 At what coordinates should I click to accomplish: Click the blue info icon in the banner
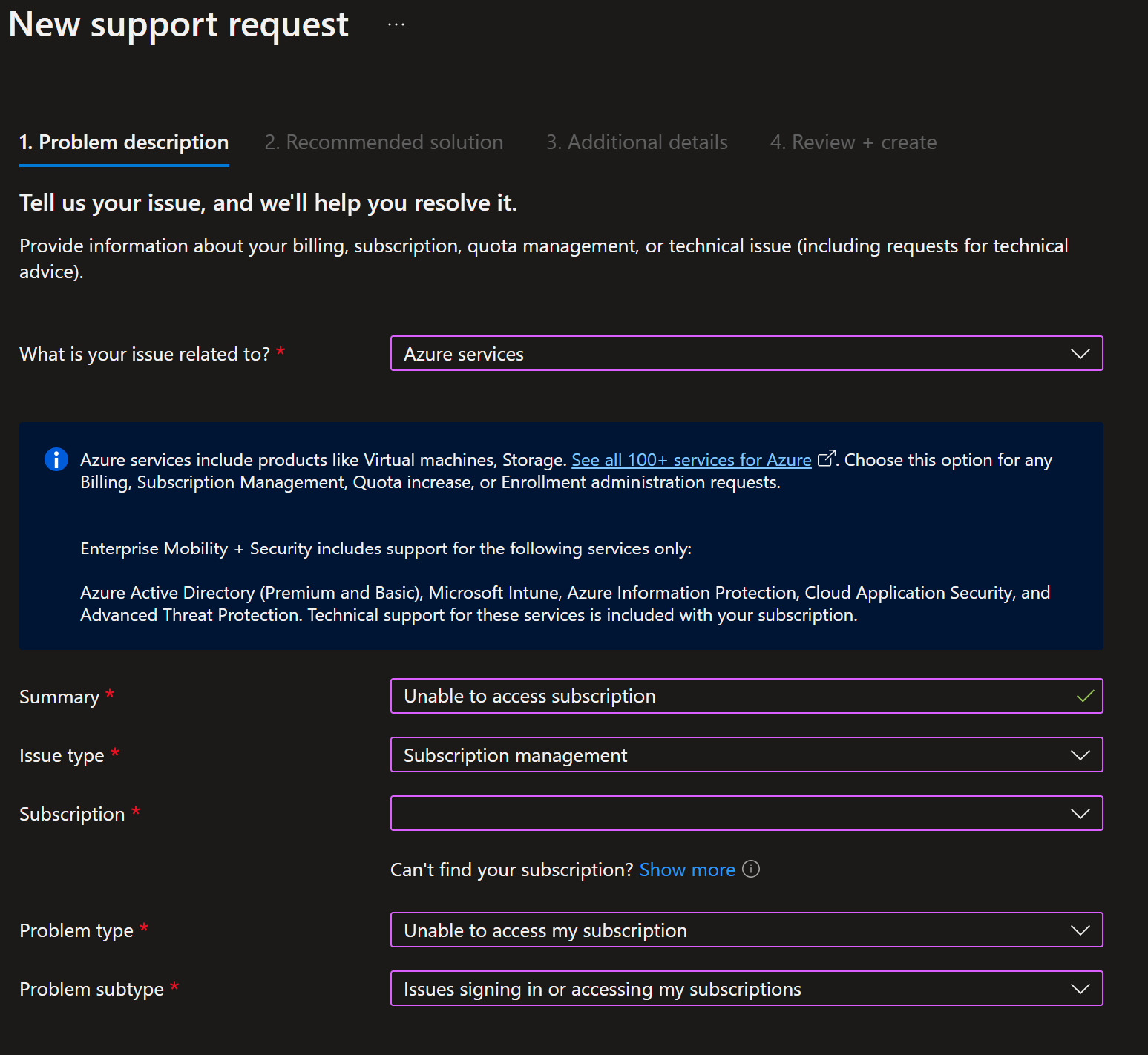pyautogui.click(x=56, y=459)
